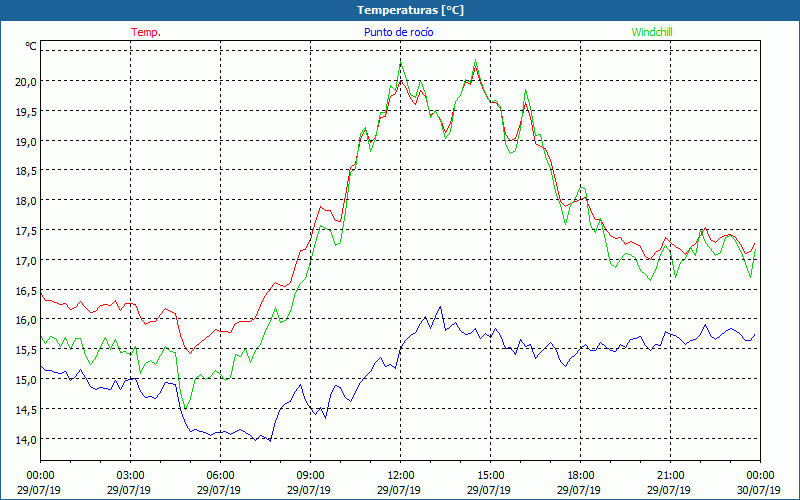Click the 03:00 time axis label

pyautogui.click(x=130, y=476)
